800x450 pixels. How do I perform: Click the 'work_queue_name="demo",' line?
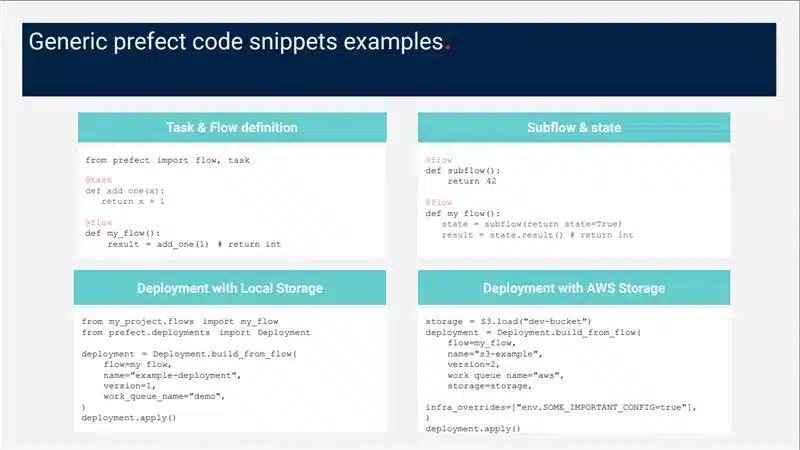[x=164, y=396]
